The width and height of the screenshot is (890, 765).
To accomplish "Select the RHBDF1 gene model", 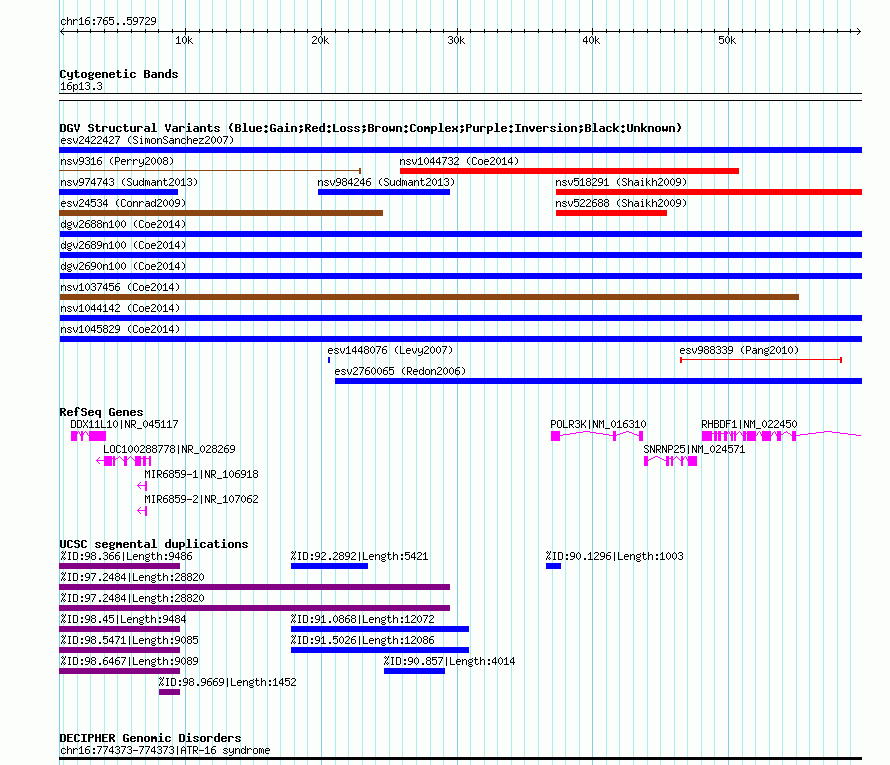I will click(x=782, y=436).
